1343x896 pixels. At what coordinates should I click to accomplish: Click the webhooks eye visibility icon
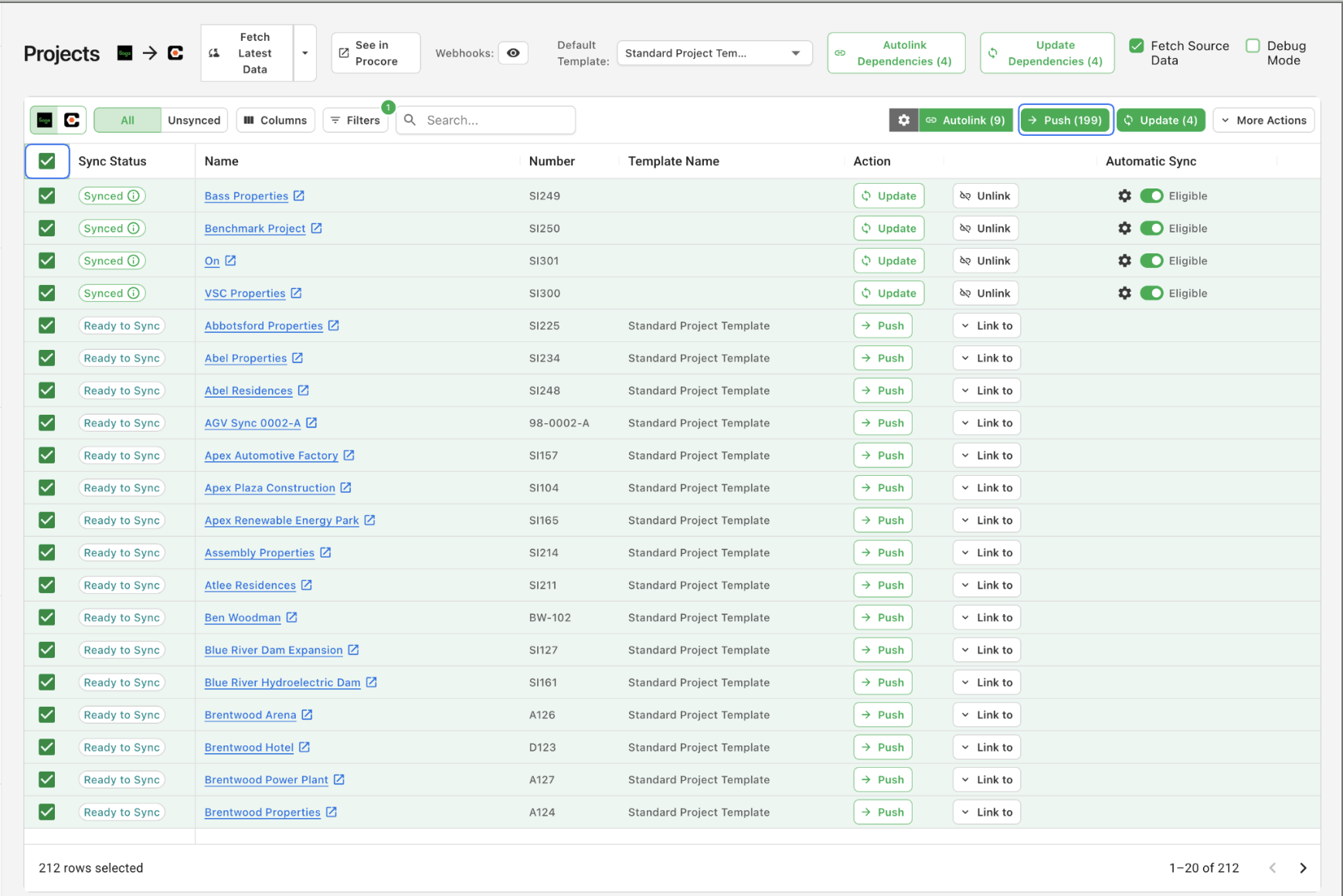[x=513, y=53]
